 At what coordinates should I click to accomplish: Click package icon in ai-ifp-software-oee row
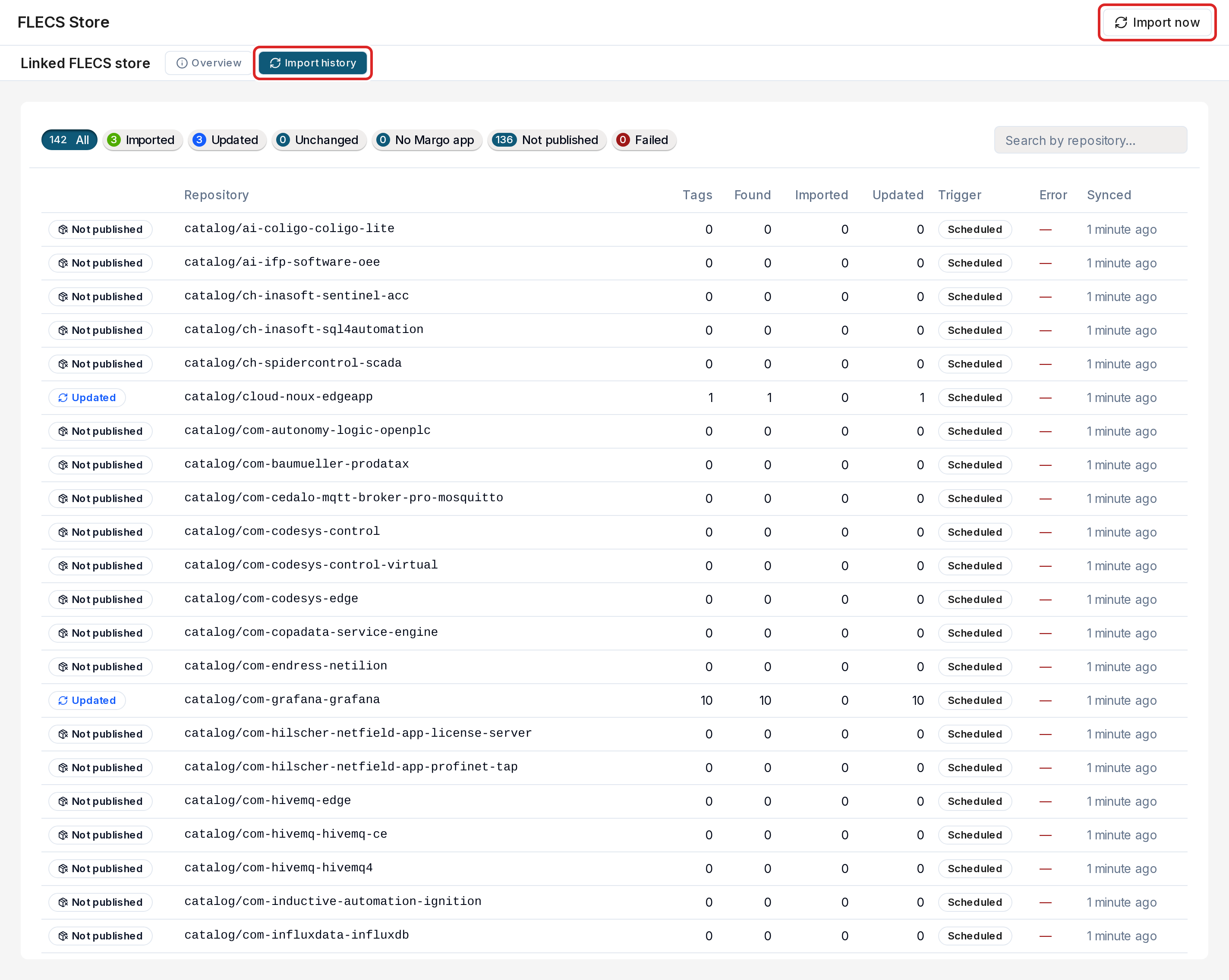[x=63, y=263]
